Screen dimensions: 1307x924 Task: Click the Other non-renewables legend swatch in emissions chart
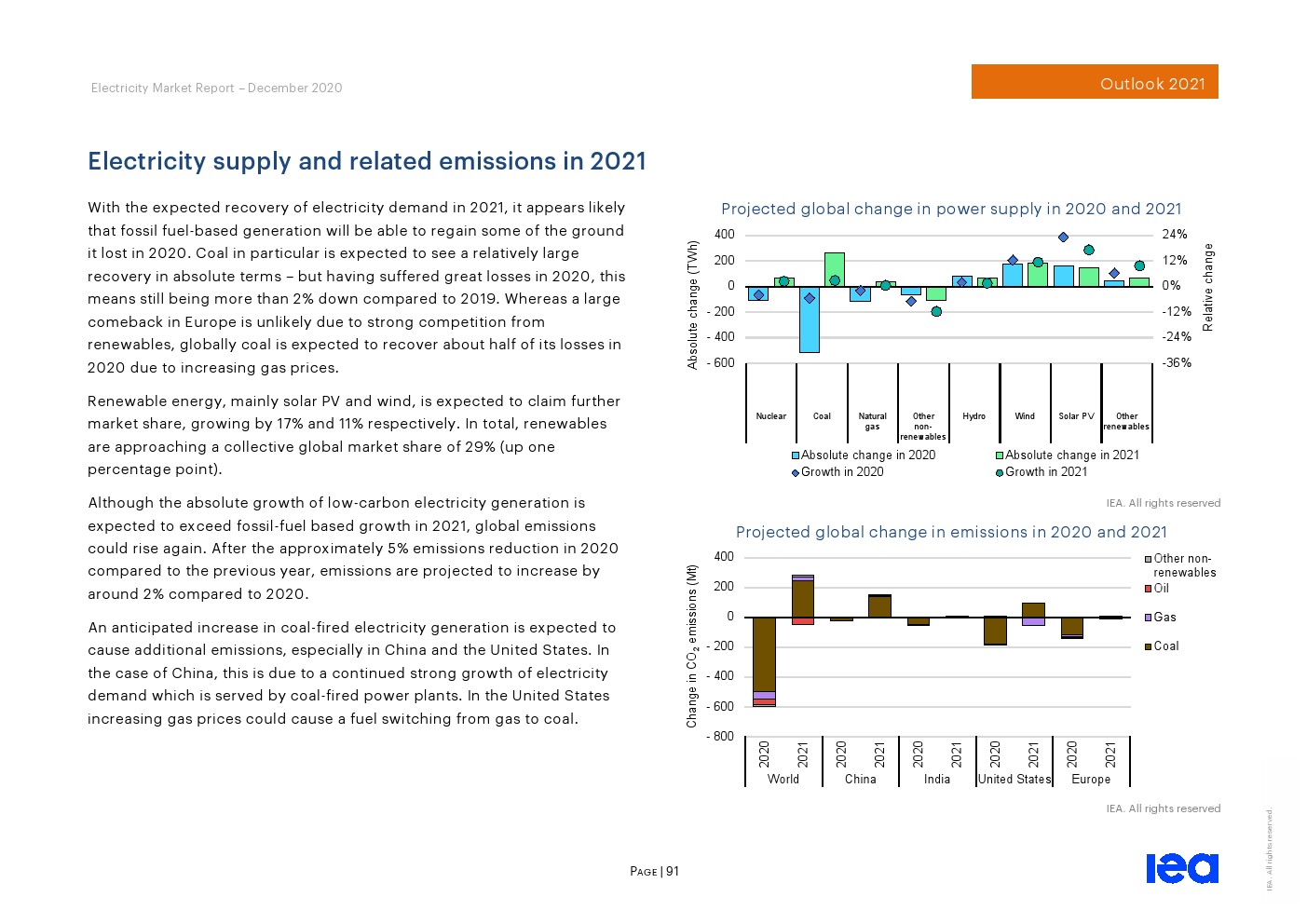pos(1149,559)
